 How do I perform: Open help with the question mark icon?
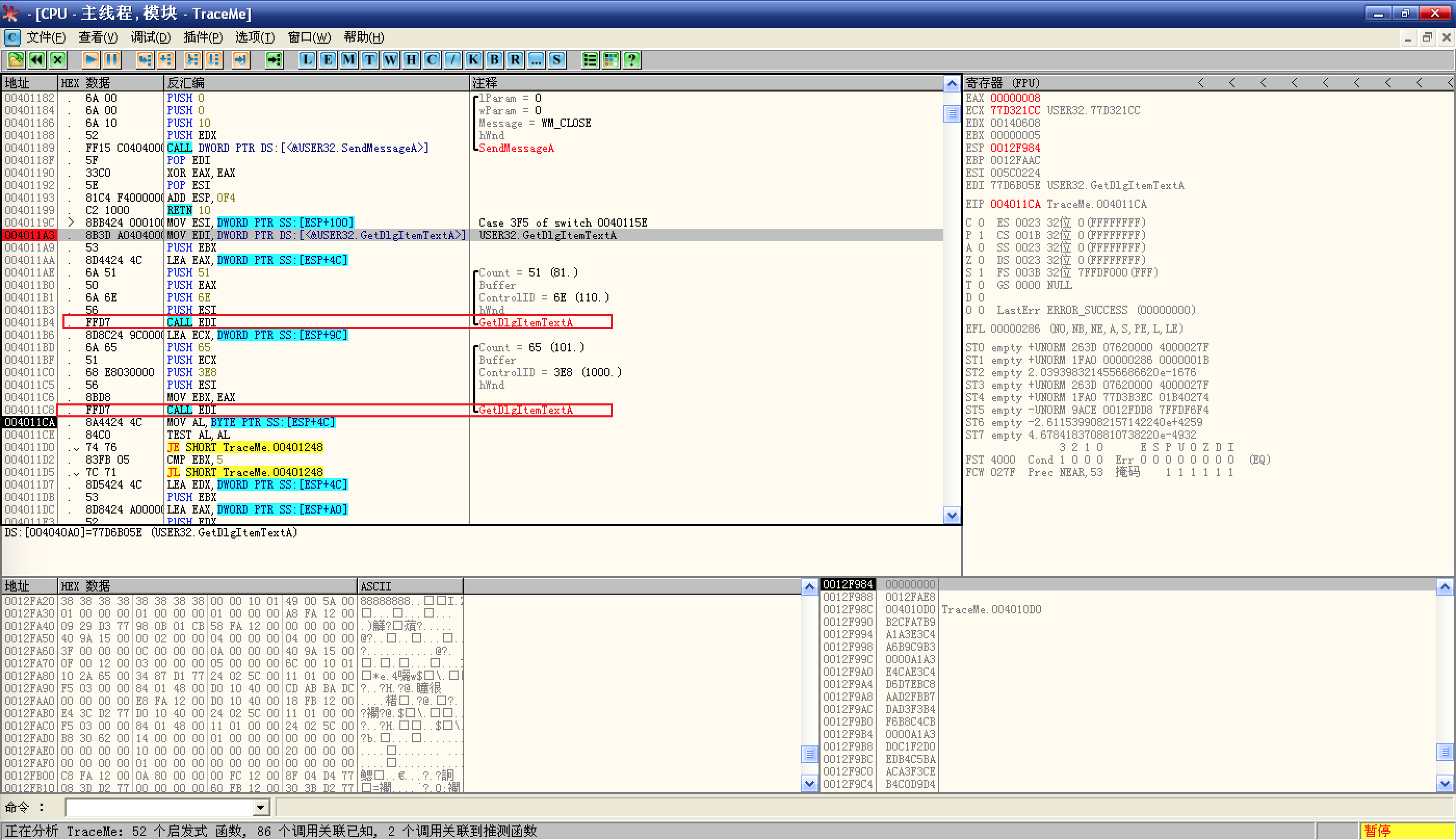(x=632, y=59)
